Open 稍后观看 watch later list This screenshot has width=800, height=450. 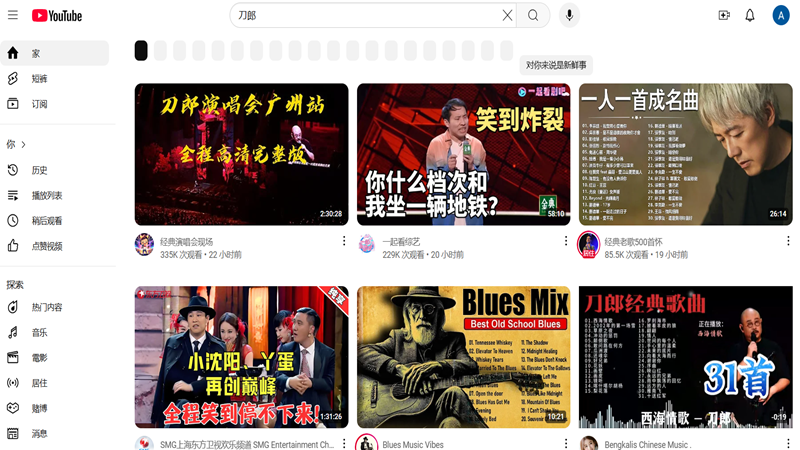tap(46, 221)
